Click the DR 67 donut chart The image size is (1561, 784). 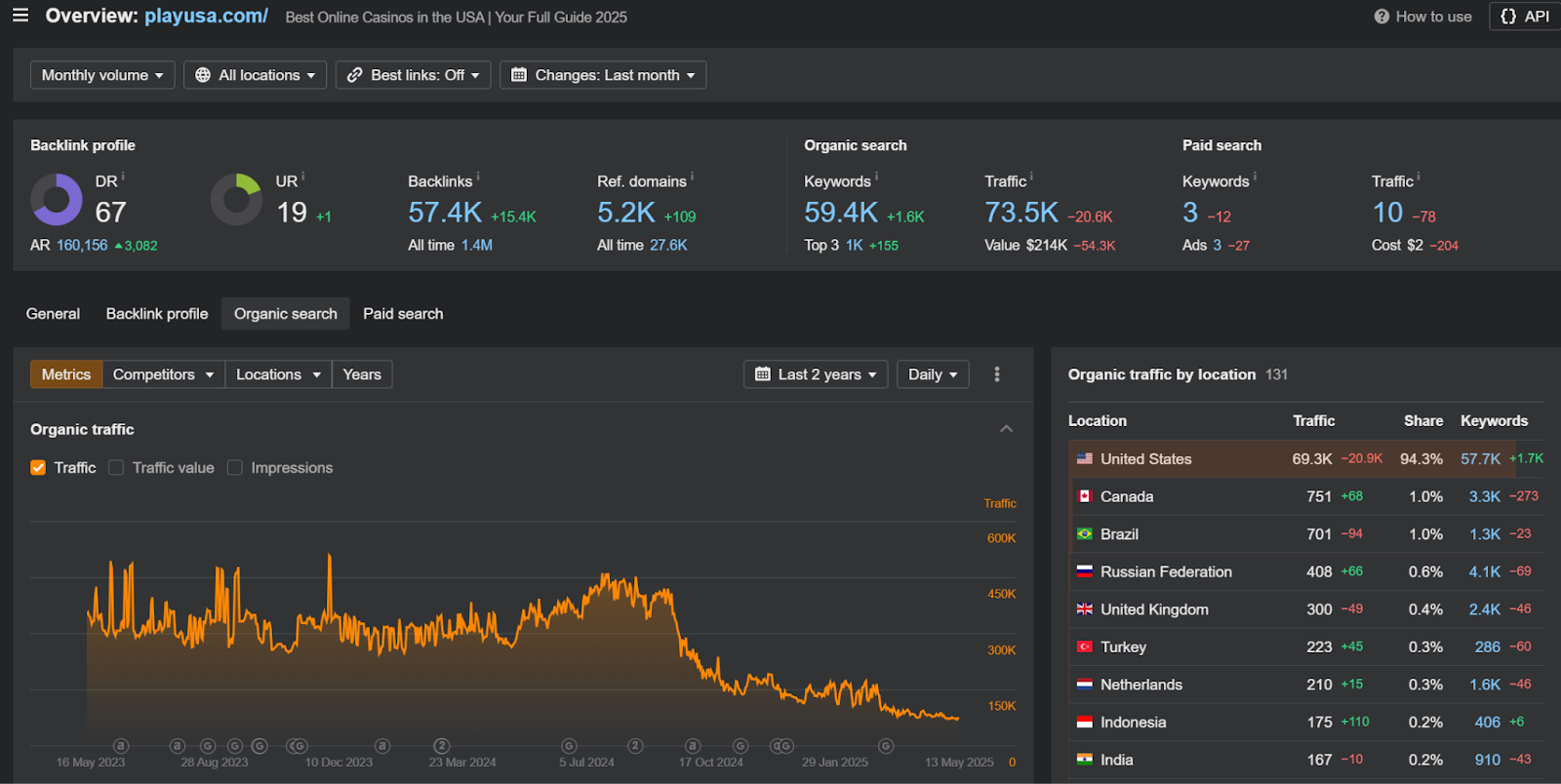pyautogui.click(x=57, y=200)
